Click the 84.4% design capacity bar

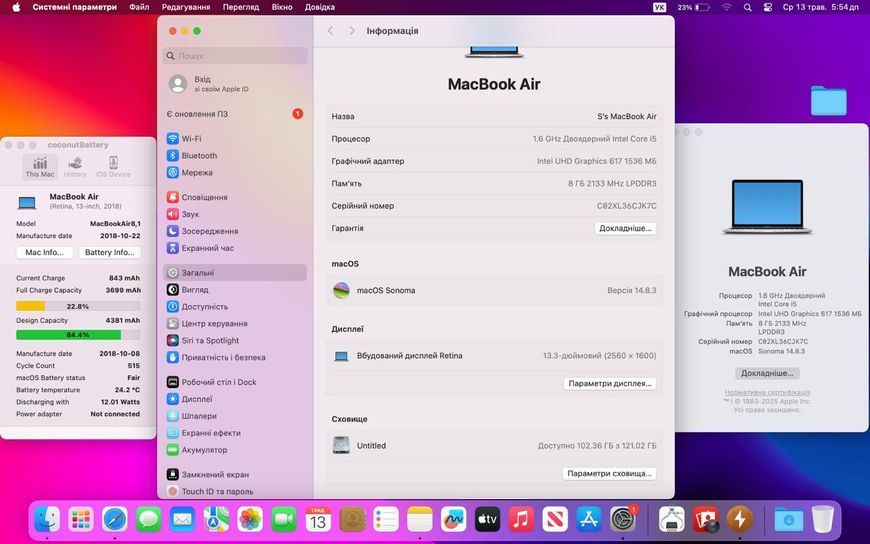78,335
